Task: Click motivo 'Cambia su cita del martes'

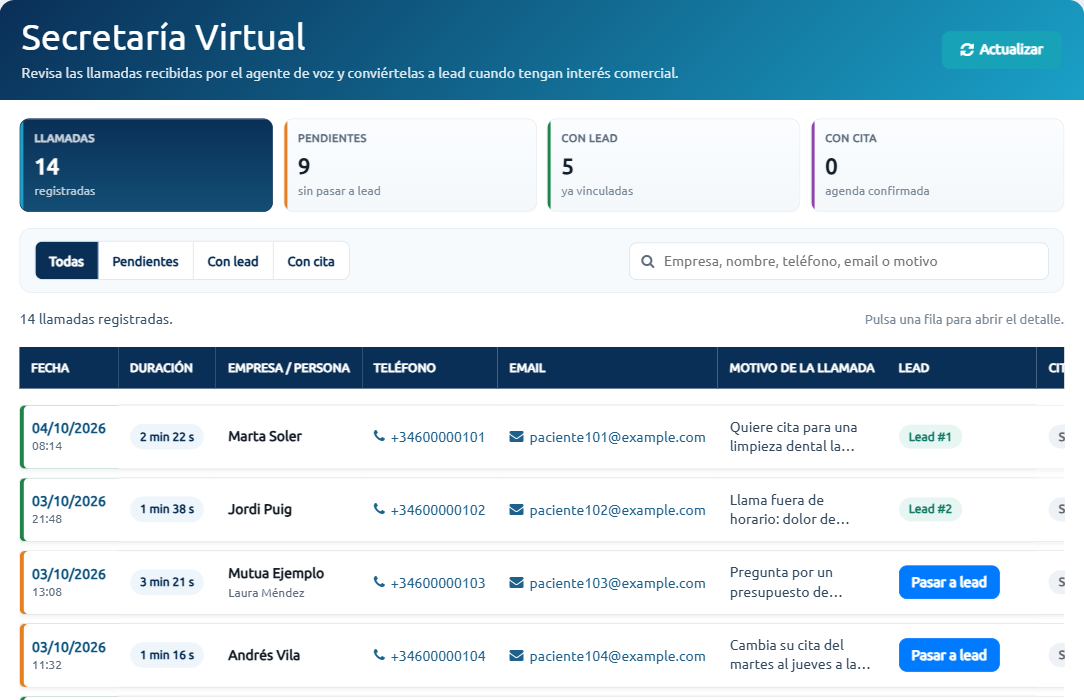Action: [800, 655]
